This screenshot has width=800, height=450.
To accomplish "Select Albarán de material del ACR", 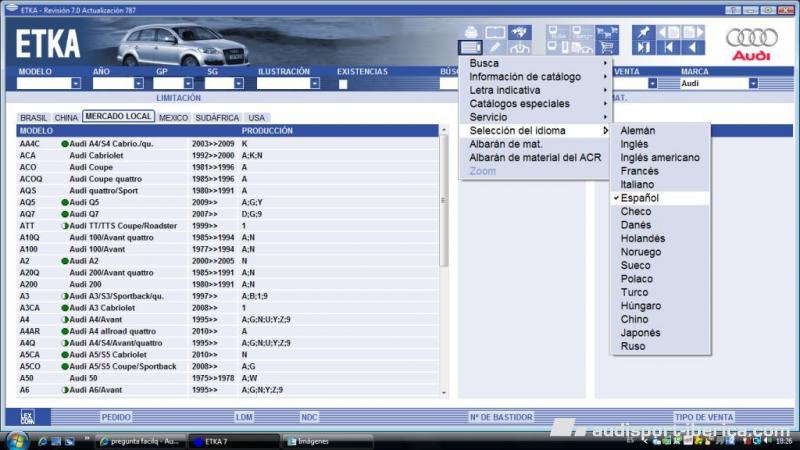I will (534, 158).
